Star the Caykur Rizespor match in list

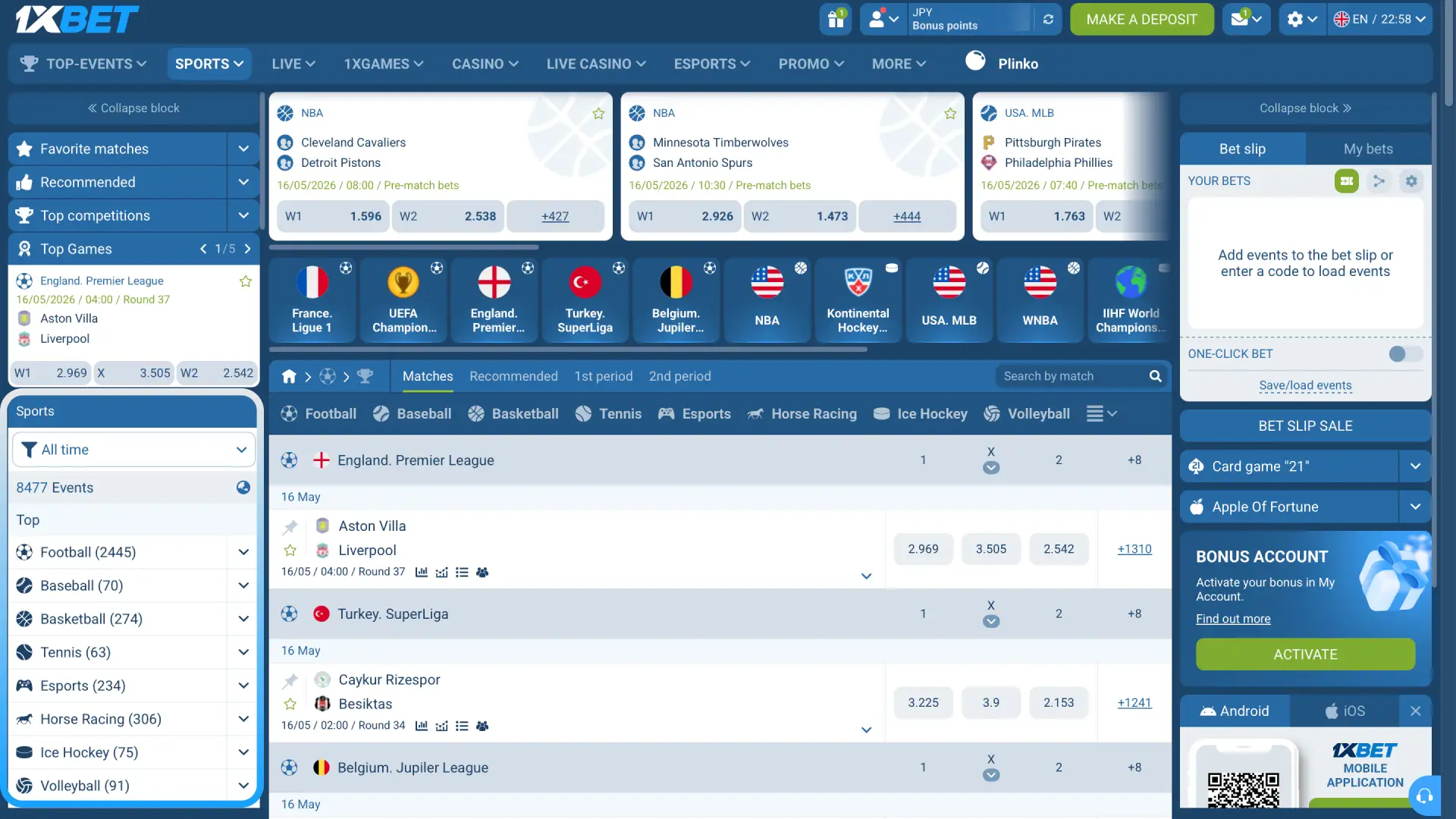pos(290,704)
